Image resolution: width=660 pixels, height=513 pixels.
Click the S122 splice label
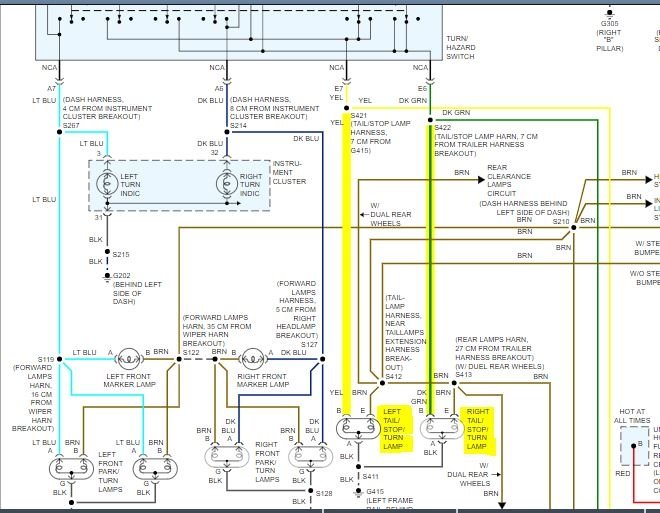pos(191,353)
